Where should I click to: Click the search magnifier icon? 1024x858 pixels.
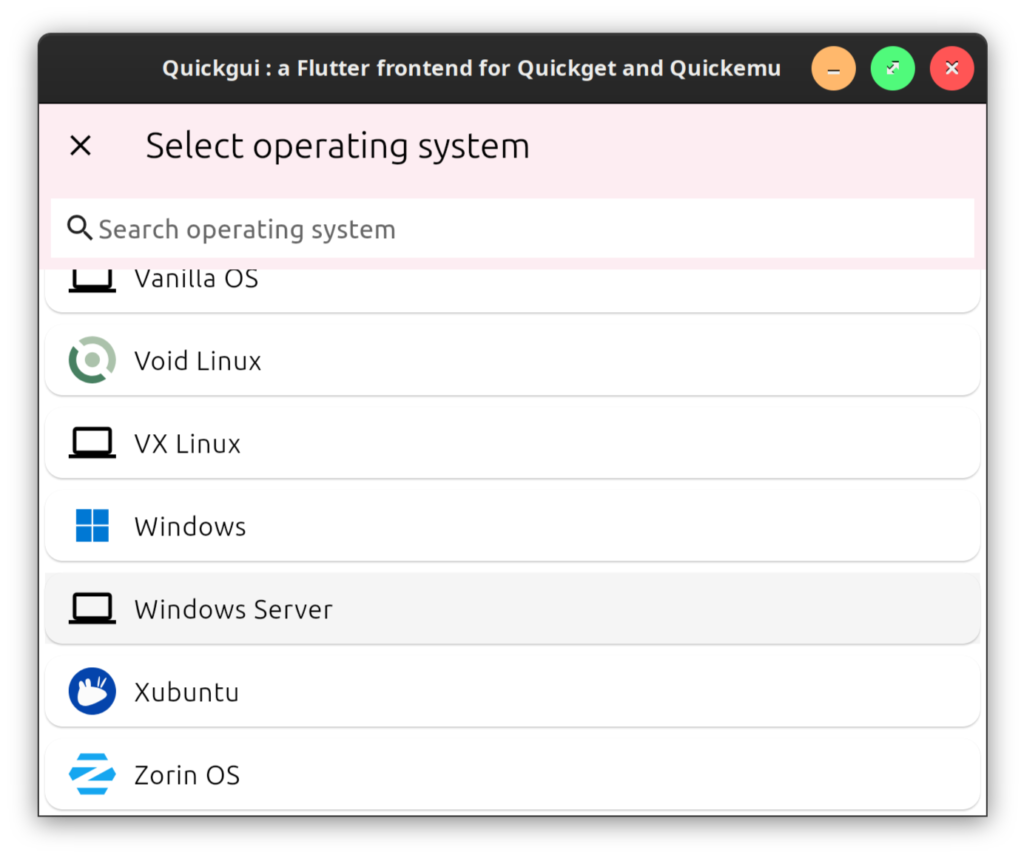point(80,228)
